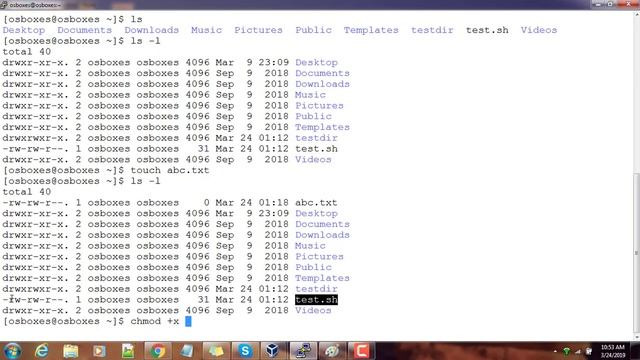
Task: Click Music in the top ls row
Action: click(x=207, y=30)
